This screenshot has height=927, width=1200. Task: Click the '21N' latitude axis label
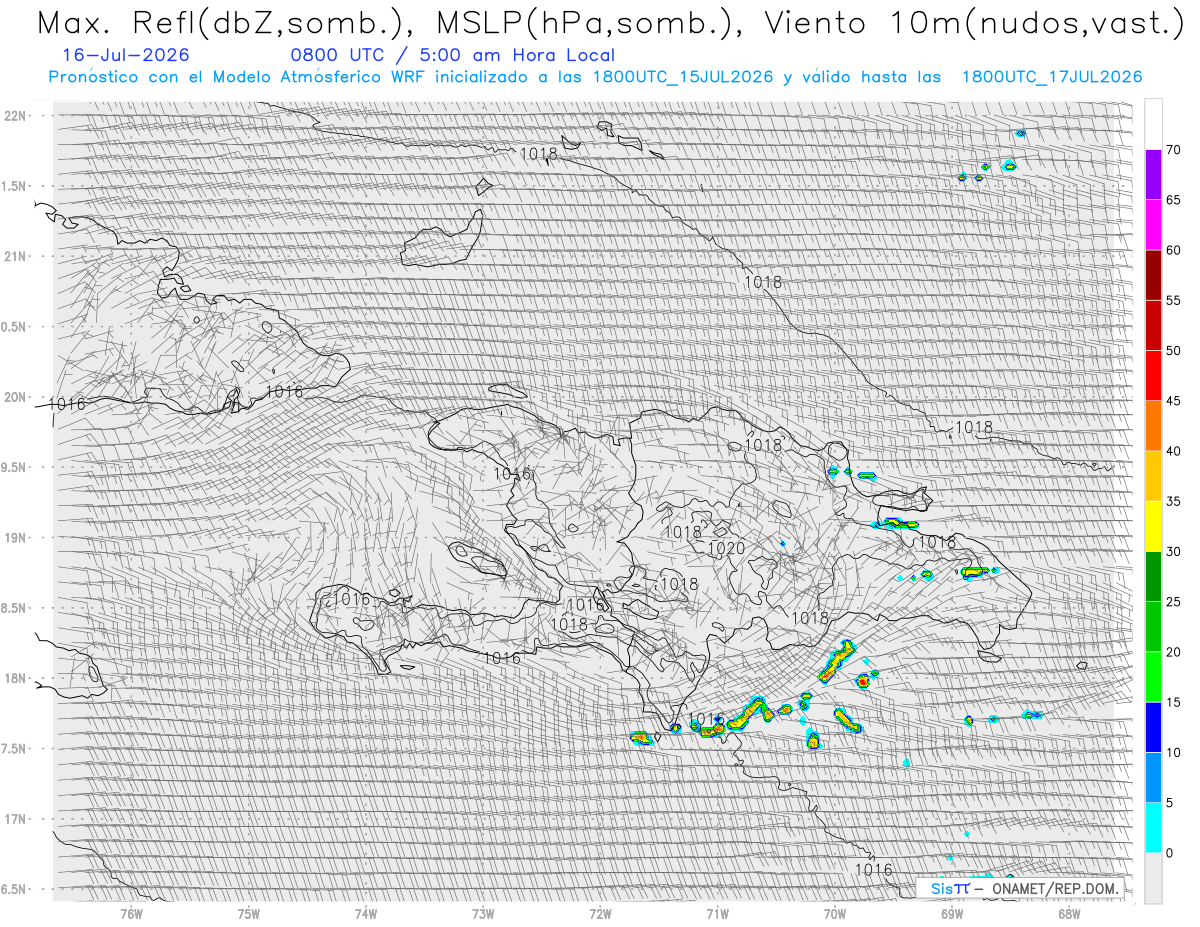click(15, 256)
